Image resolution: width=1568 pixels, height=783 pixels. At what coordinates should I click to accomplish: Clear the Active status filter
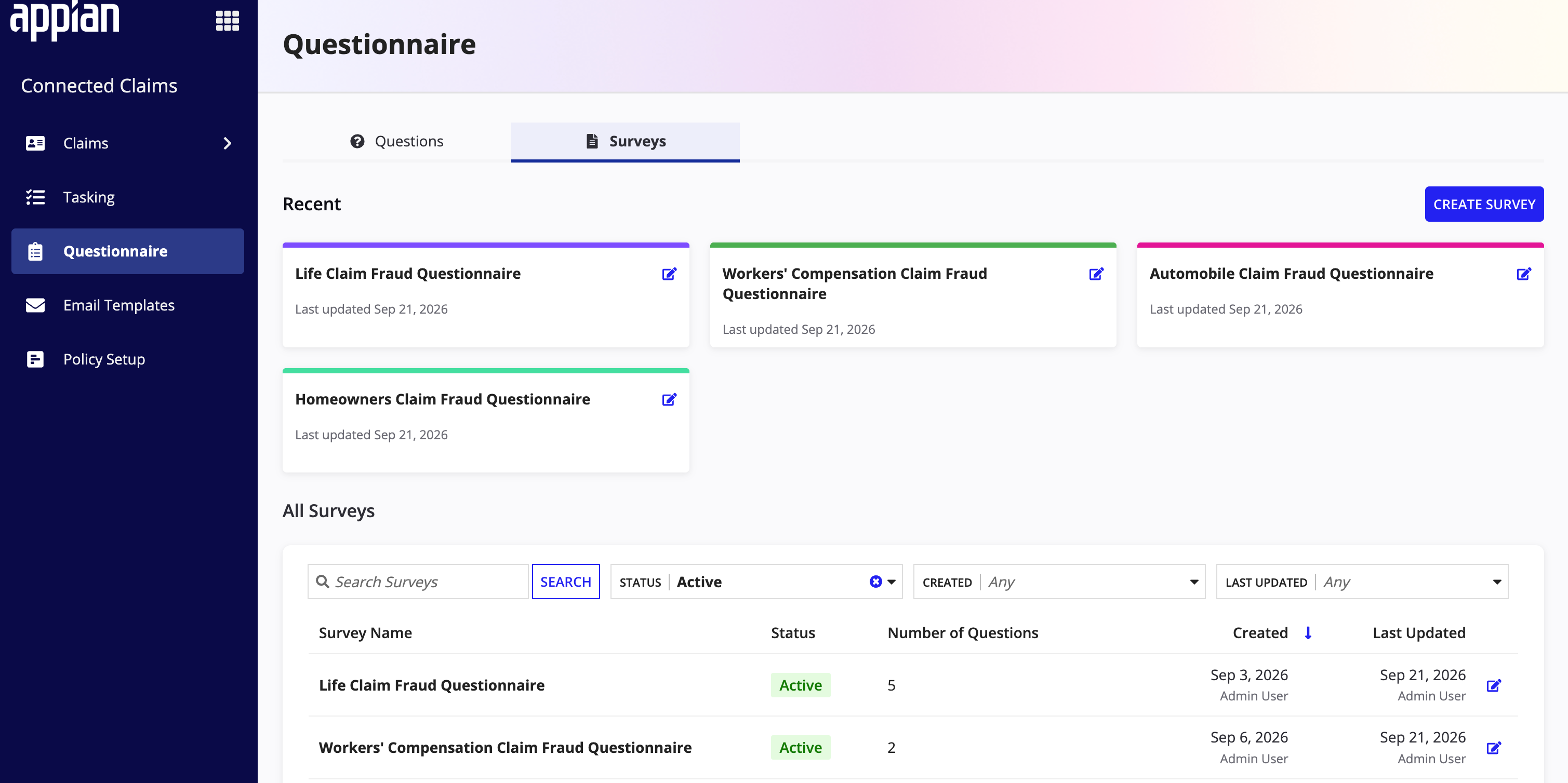[x=875, y=581]
